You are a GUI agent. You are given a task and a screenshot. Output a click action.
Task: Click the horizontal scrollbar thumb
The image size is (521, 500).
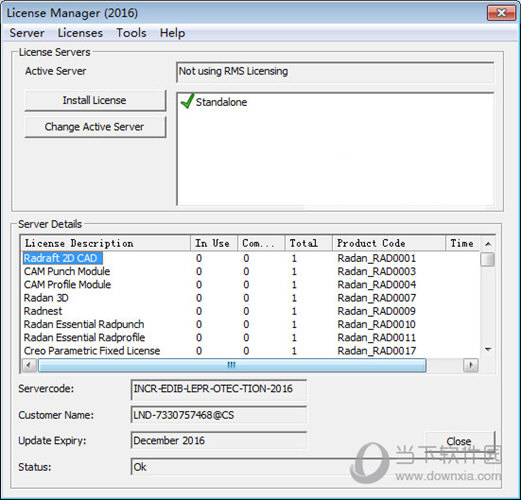click(x=232, y=365)
